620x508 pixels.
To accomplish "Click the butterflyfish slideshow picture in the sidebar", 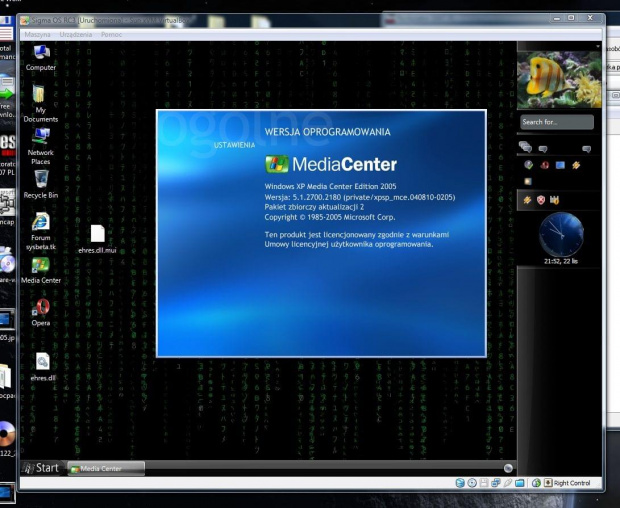I will 559,80.
